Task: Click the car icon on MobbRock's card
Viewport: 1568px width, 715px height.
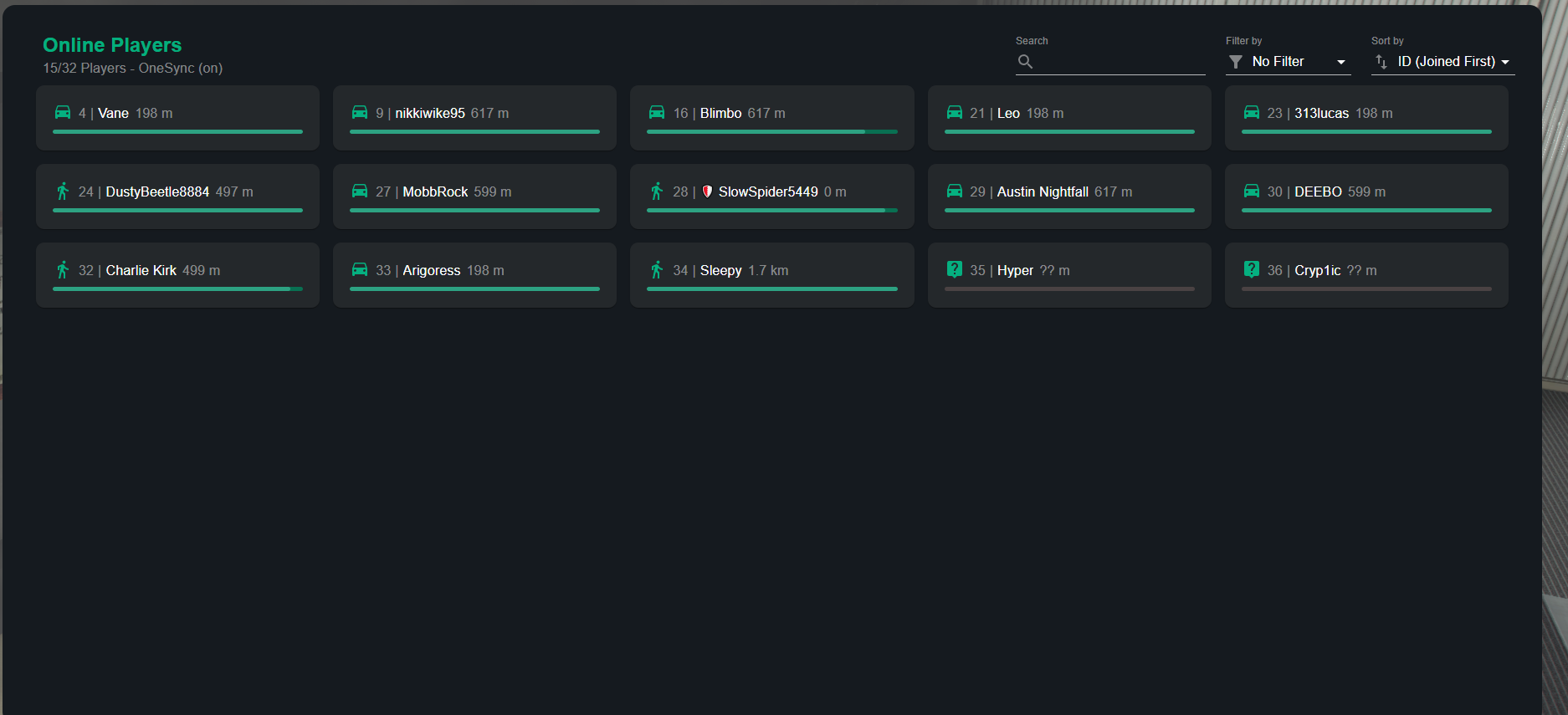Action: (360, 191)
